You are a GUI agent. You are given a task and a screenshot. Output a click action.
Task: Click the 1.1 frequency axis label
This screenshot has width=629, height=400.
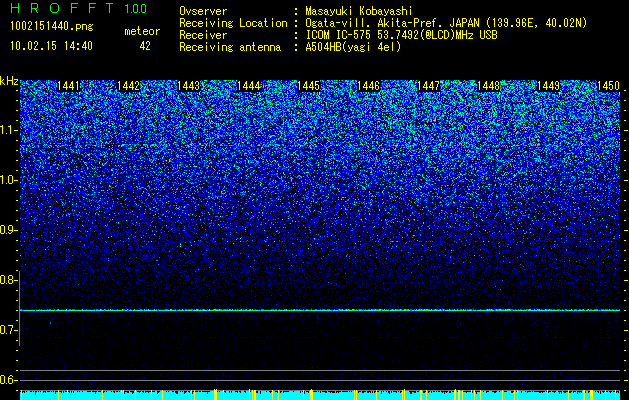coord(9,130)
